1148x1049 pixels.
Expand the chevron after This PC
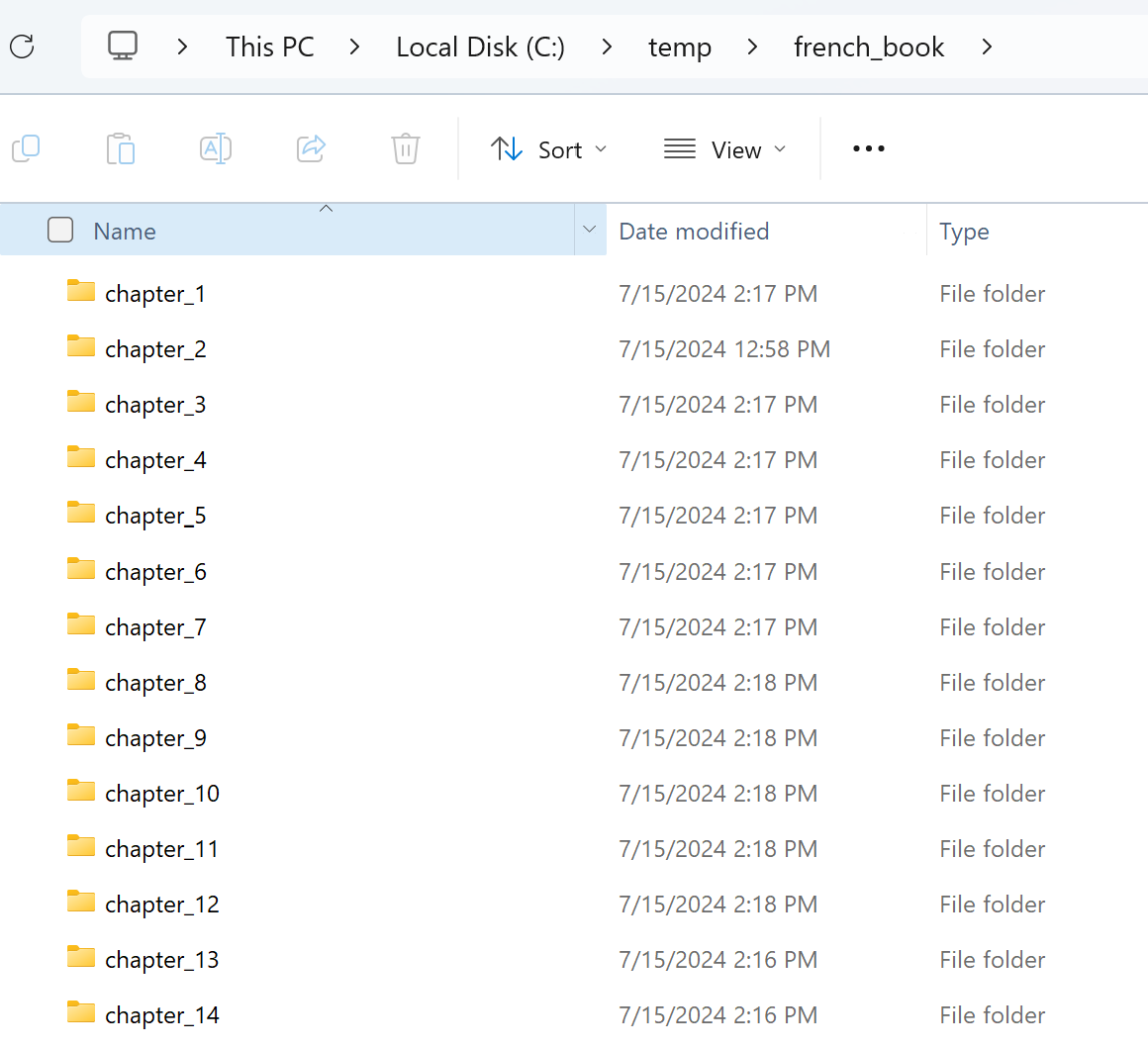click(355, 47)
